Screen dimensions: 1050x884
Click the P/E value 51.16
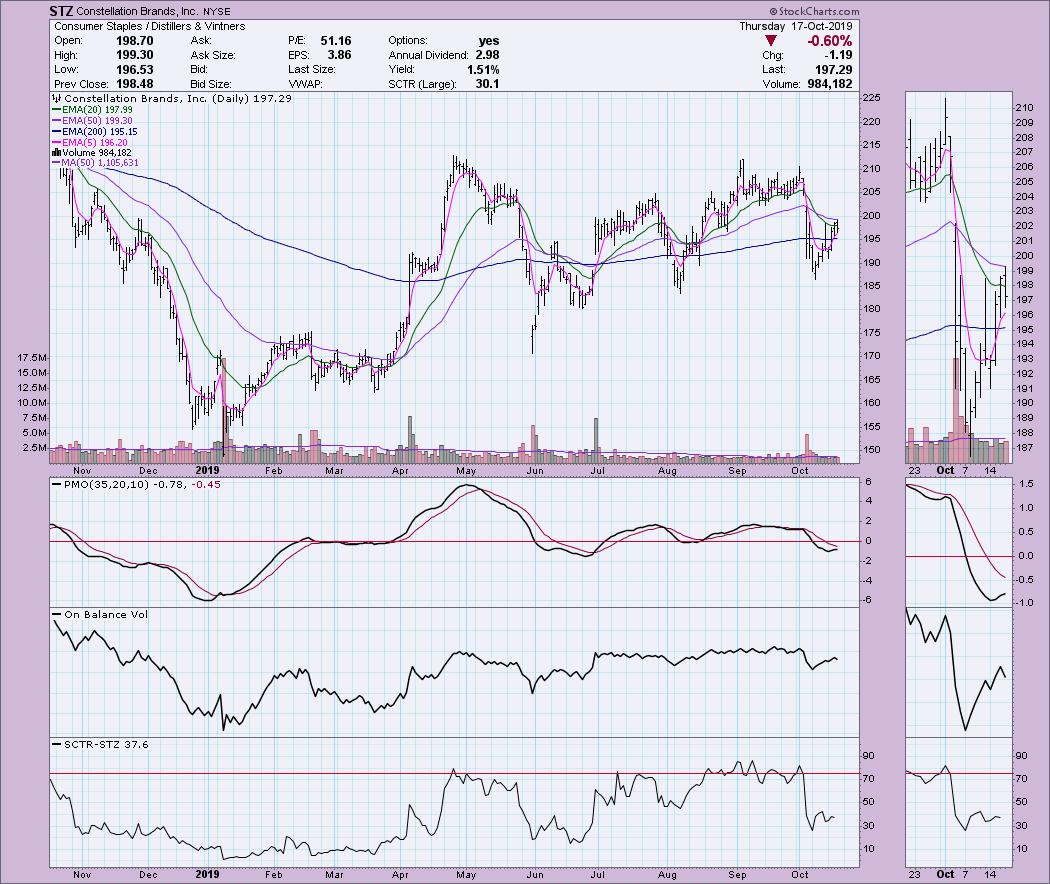tap(335, 41)
